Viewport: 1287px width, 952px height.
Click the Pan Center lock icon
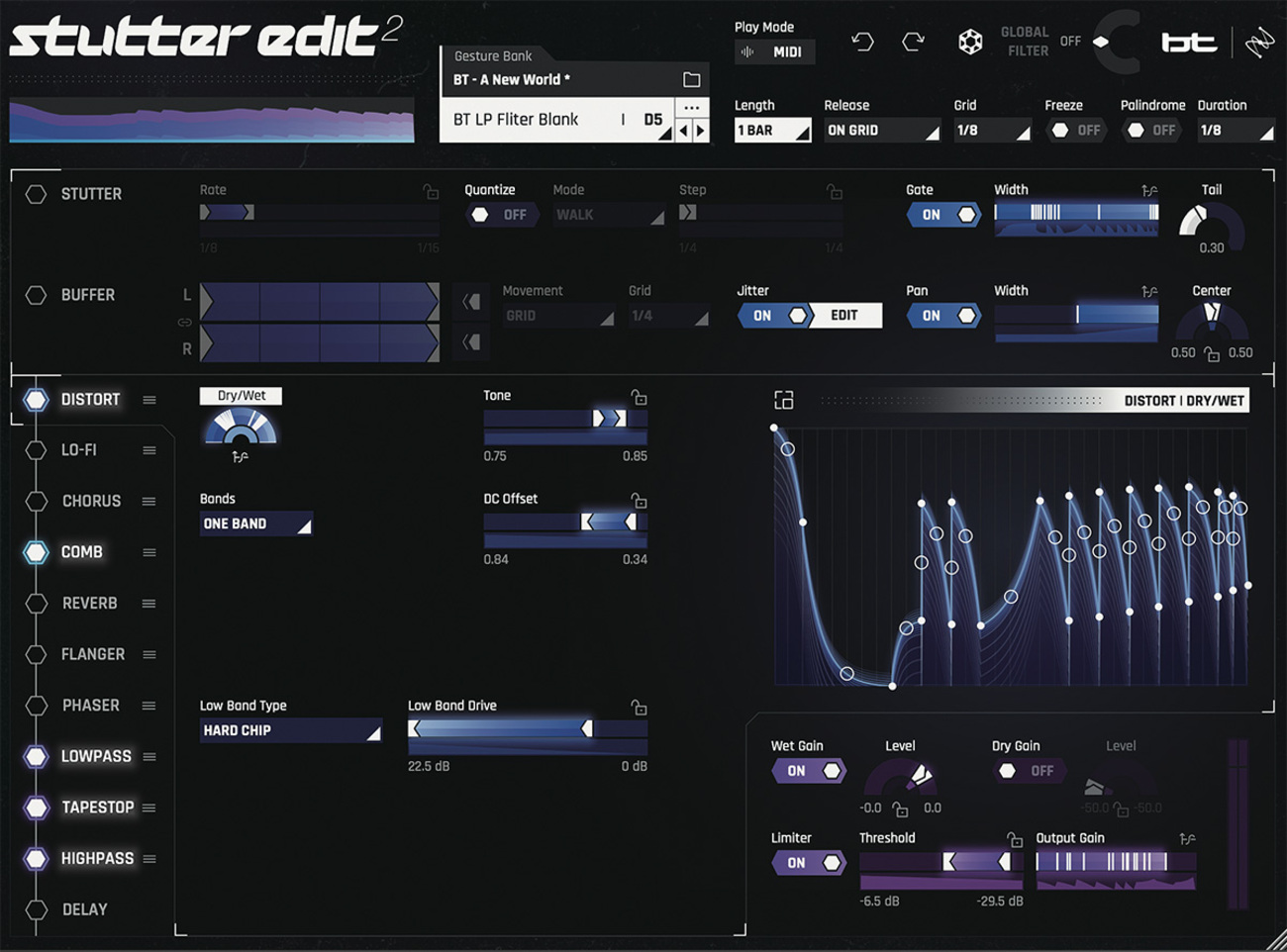point(1212,353)
